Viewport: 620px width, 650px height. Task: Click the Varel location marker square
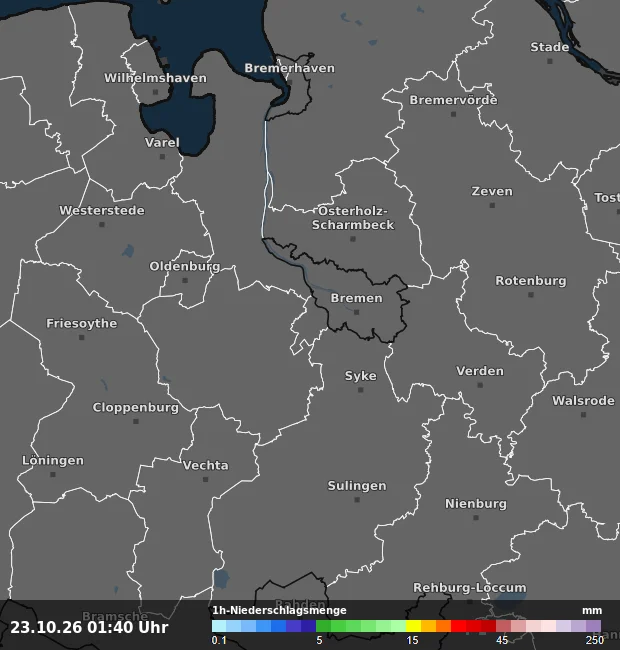coord(162,157)
